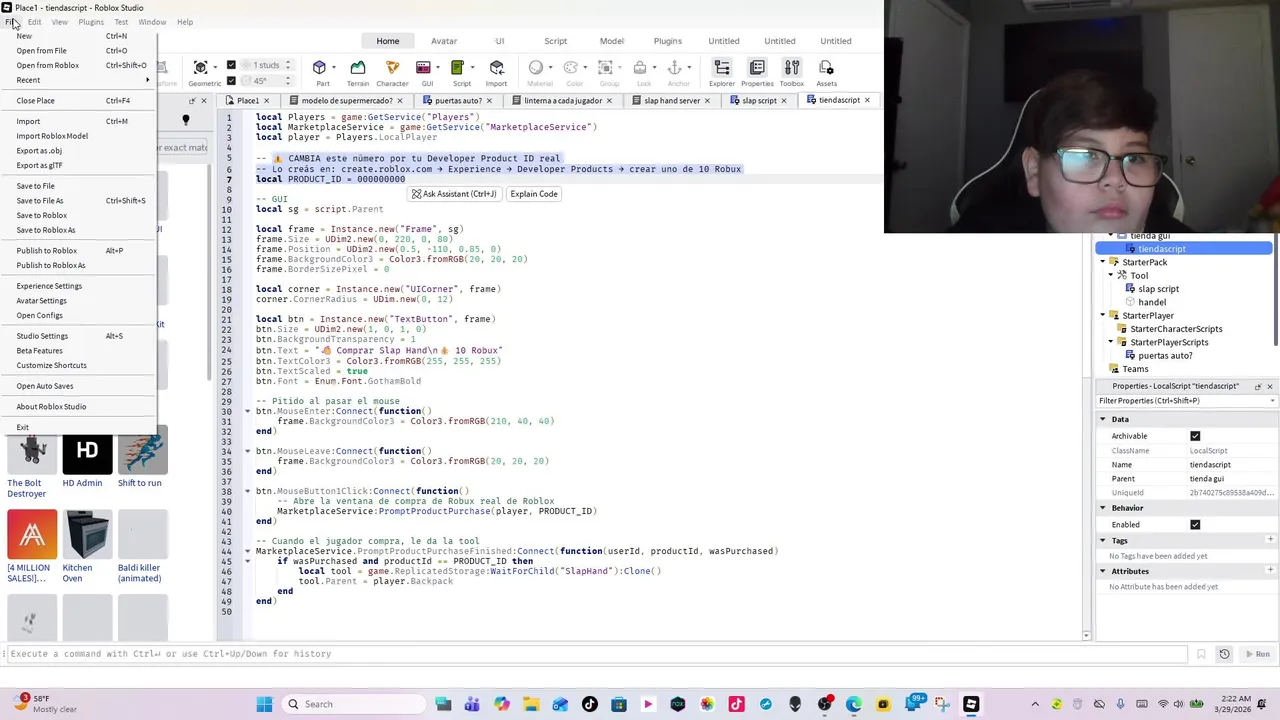Collapse the Behavior properties section
This screenshot has height=720, width=1280.
(x=1103, y=508)
